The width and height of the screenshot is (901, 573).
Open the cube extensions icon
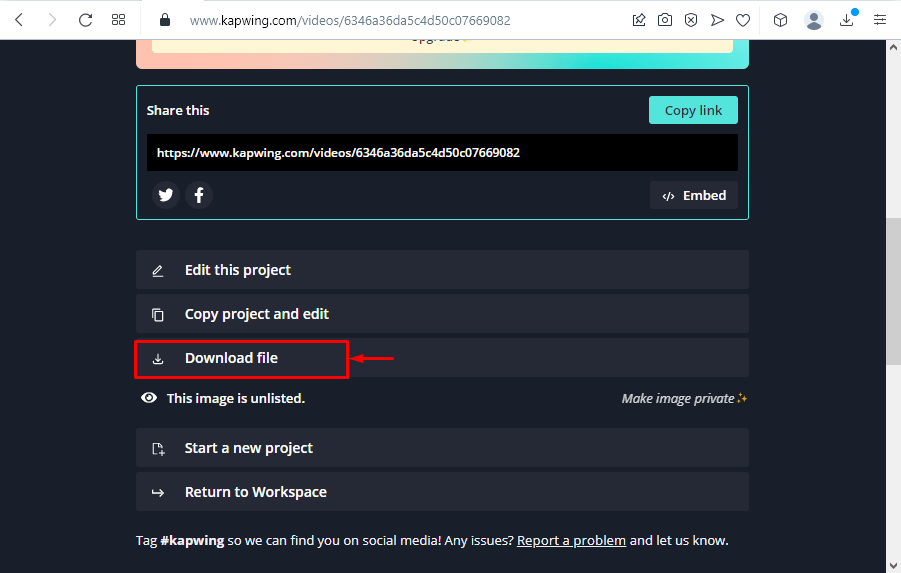point(780,20)
